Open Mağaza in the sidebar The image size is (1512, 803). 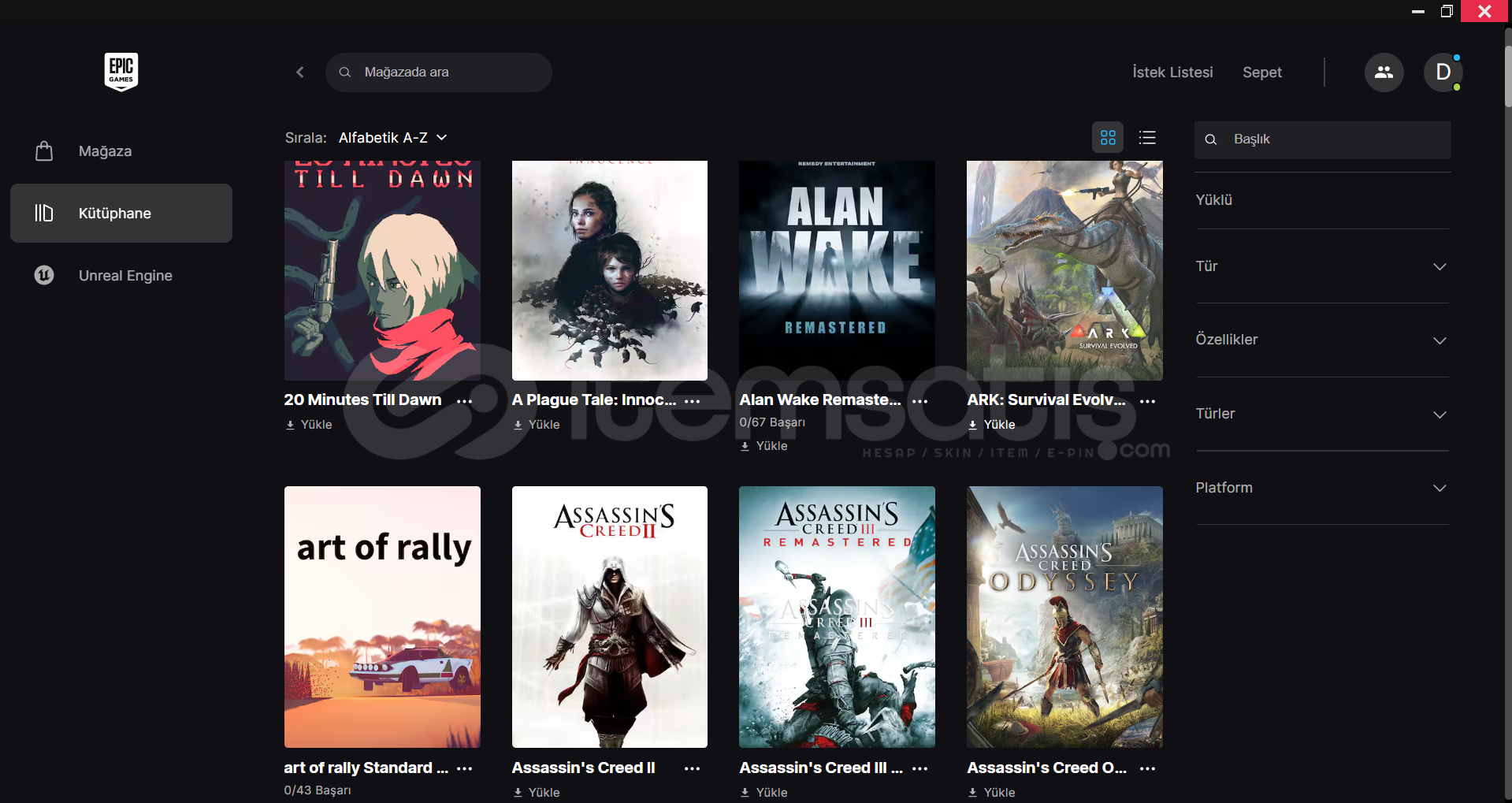point(121,151)
